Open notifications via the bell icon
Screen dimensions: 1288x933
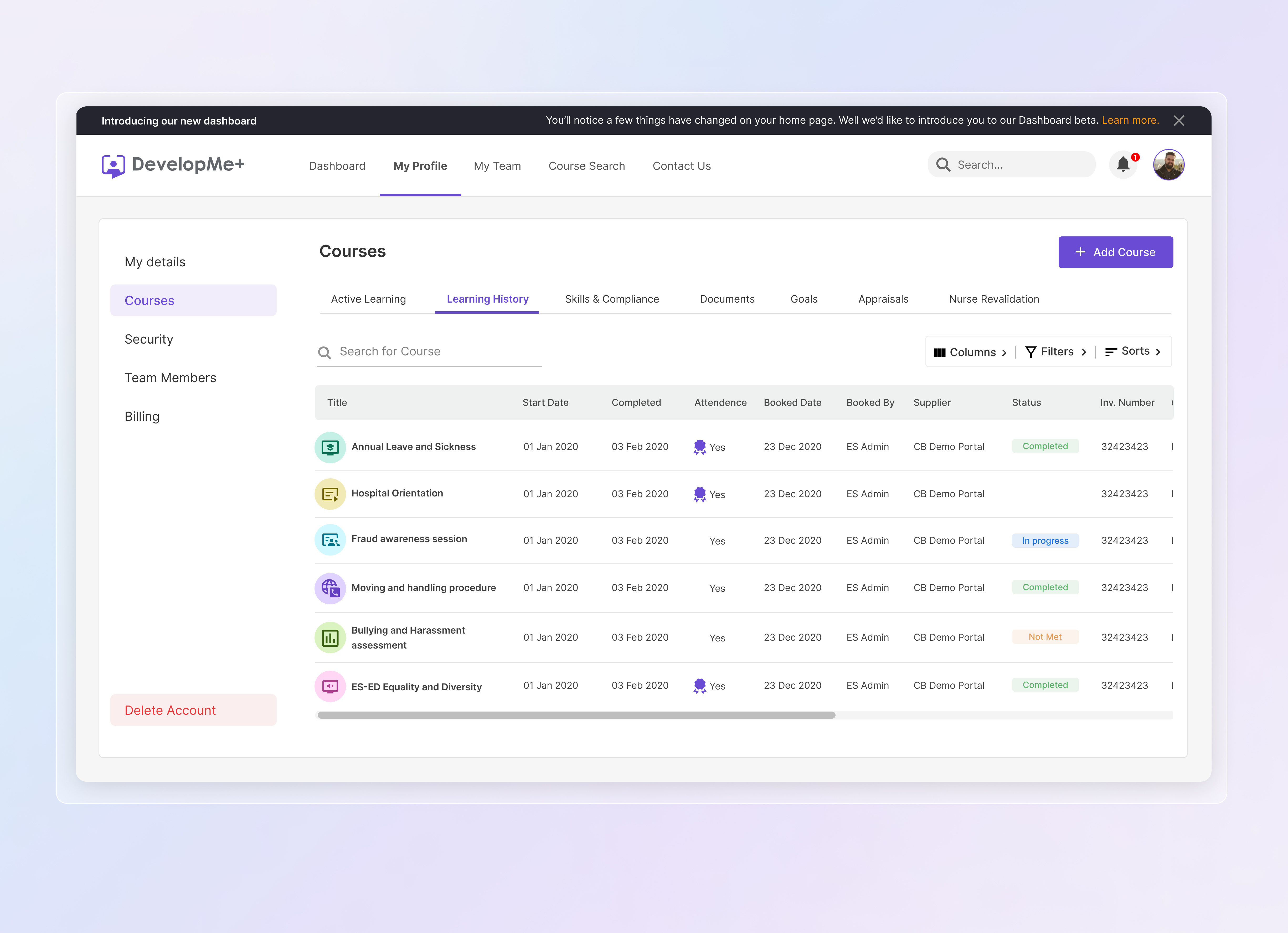pyautogui.click(x=1123, y=165)
